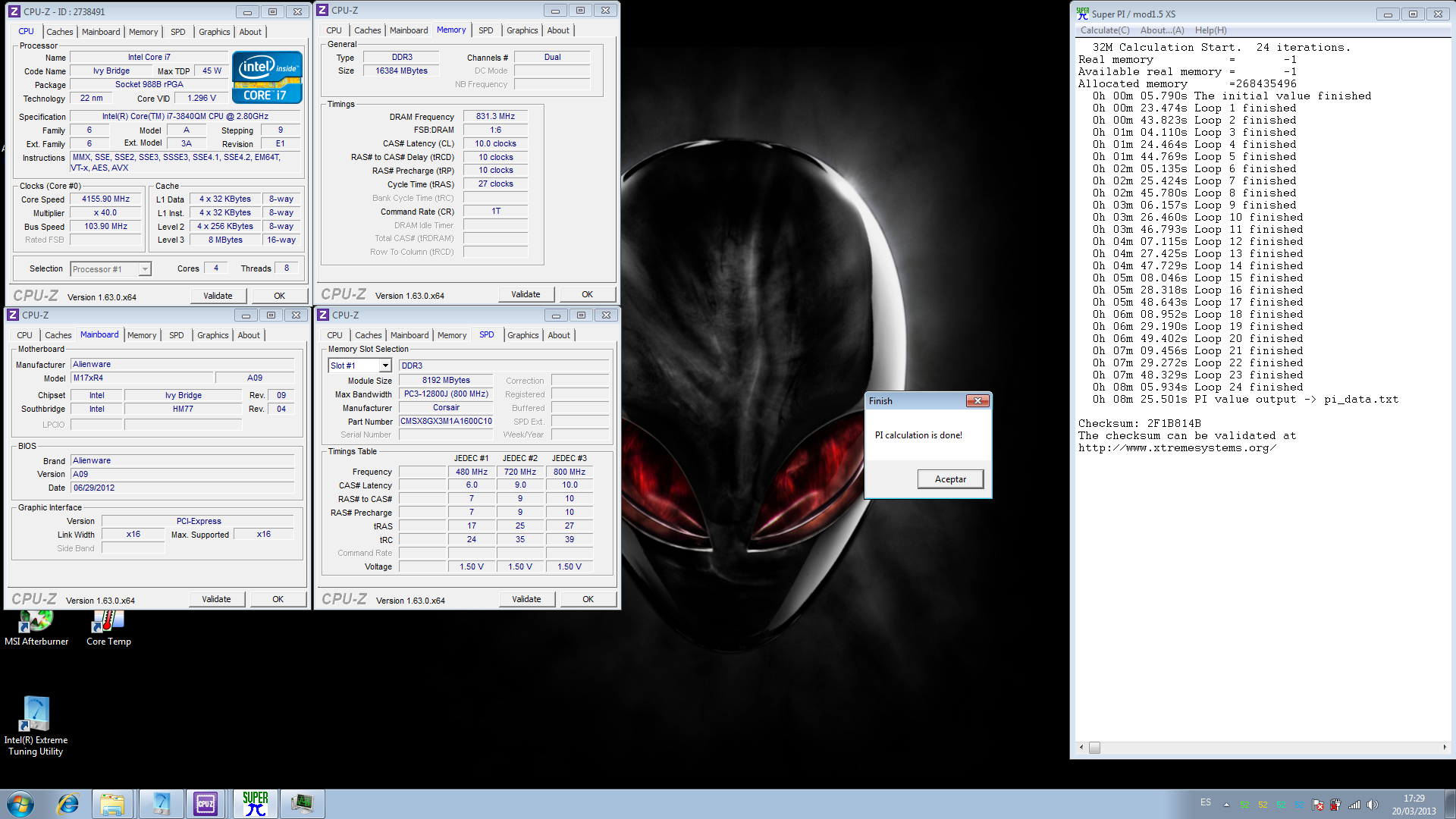Open Graphics tab in the SPD window
This screenshot has width=1456, height=819.
pyautogui.click(x=523, y=335)
